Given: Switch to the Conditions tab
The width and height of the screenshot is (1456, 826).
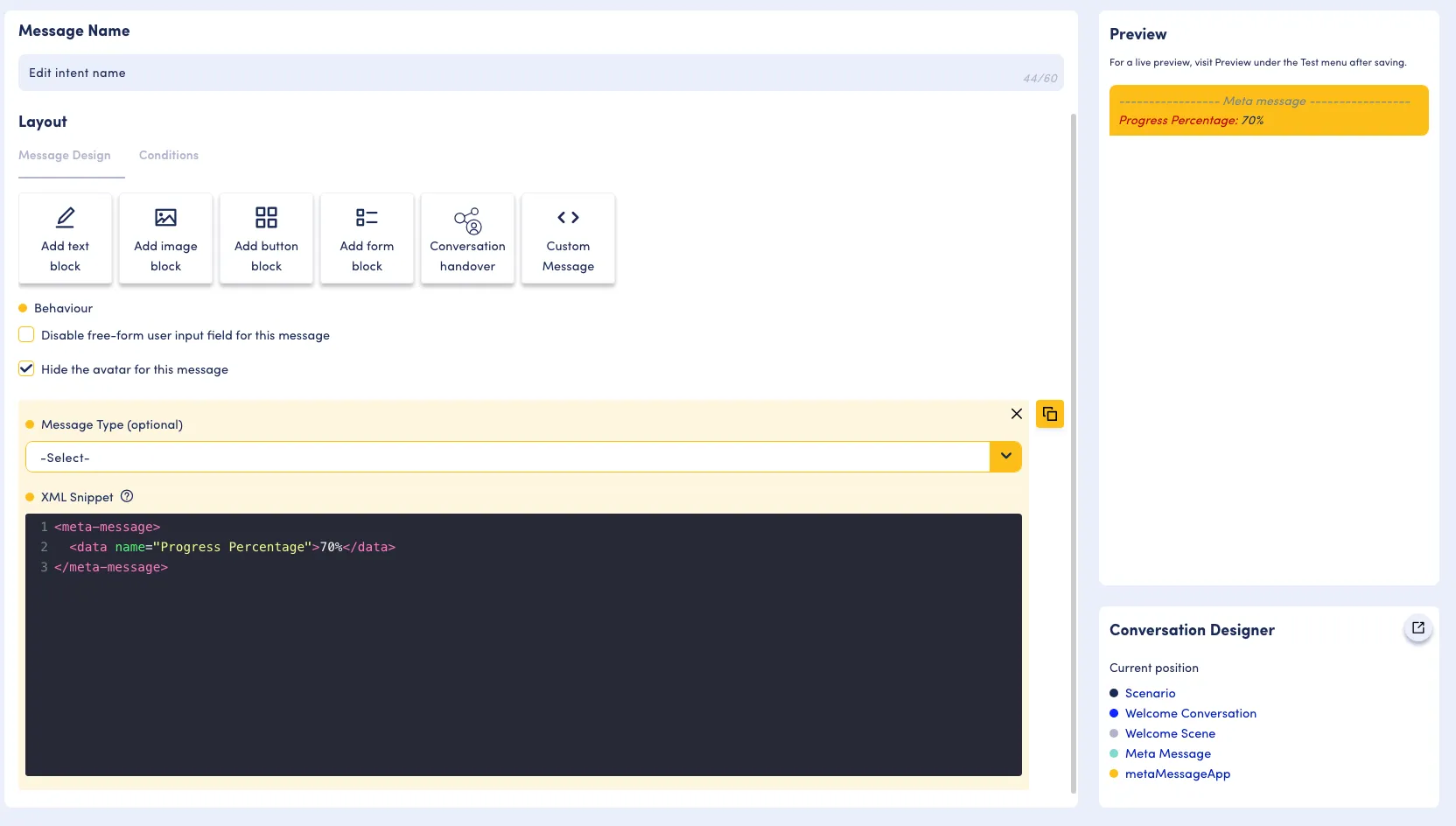Looking at the screenshot, I should [x=169, y=155].
